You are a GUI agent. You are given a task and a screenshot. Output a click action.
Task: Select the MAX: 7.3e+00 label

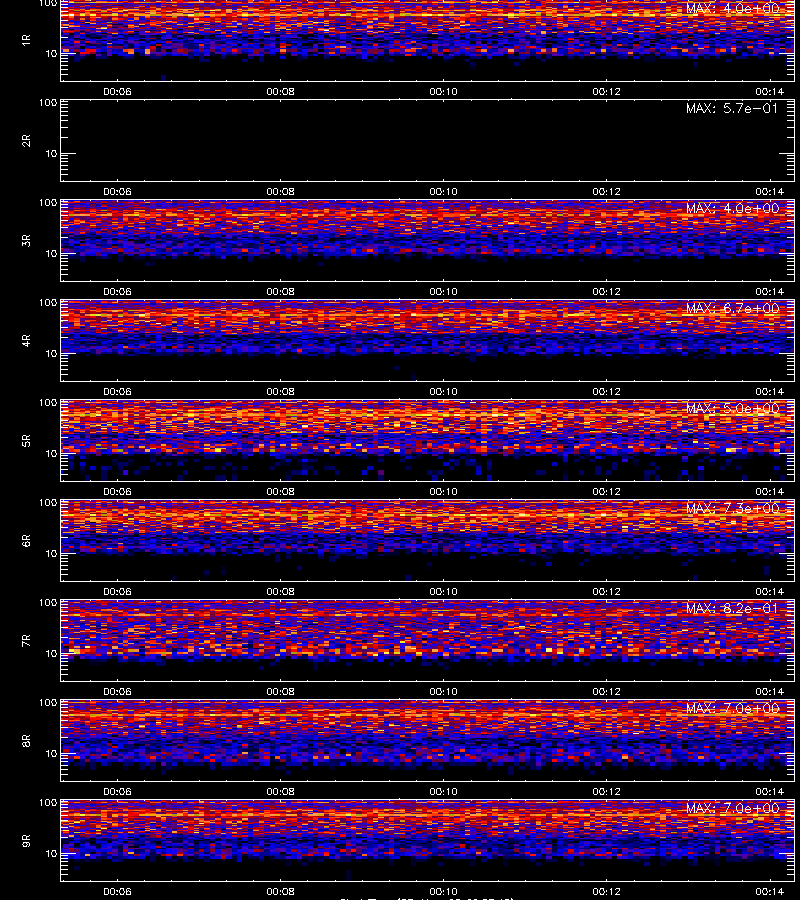[x=732, y=508]
